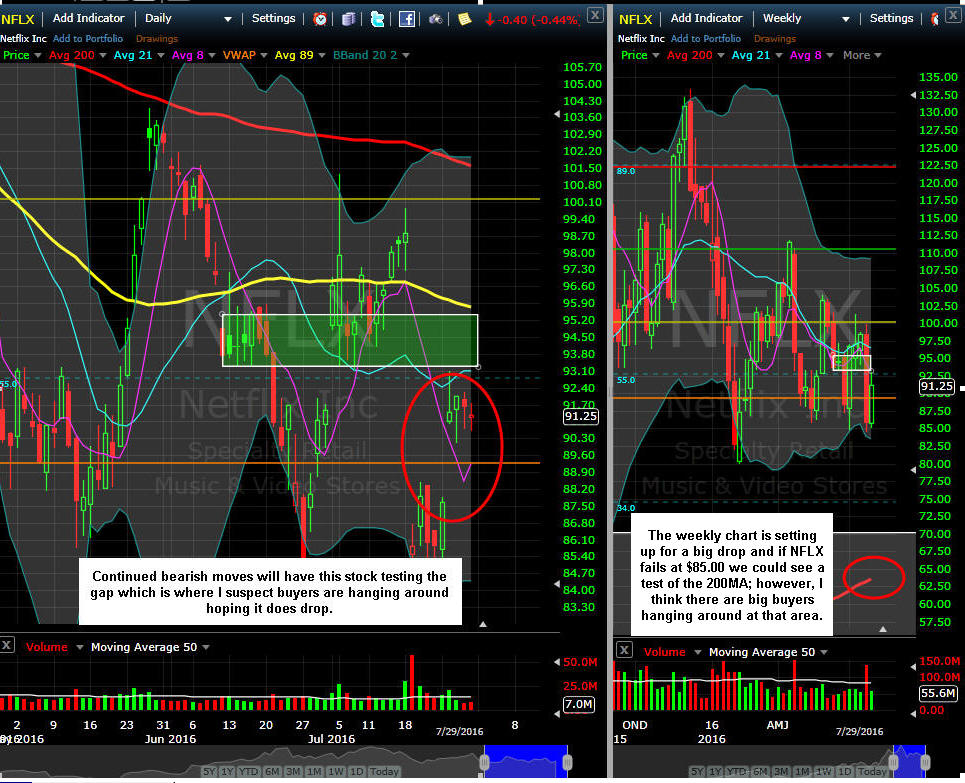Open the More indicators dropdown

click(x=862, y=55)
